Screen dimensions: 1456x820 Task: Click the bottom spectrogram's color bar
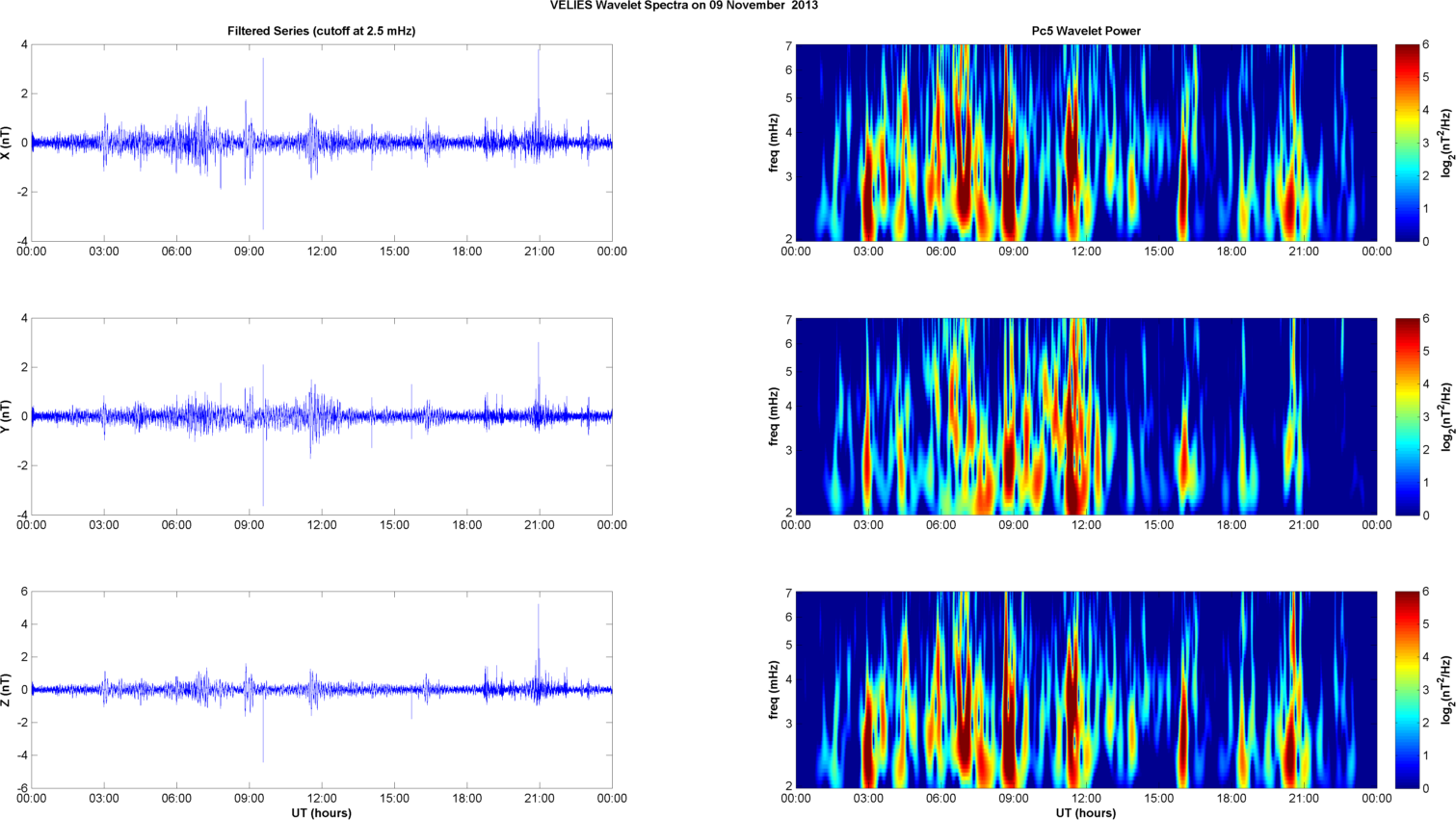(1407, 690)
